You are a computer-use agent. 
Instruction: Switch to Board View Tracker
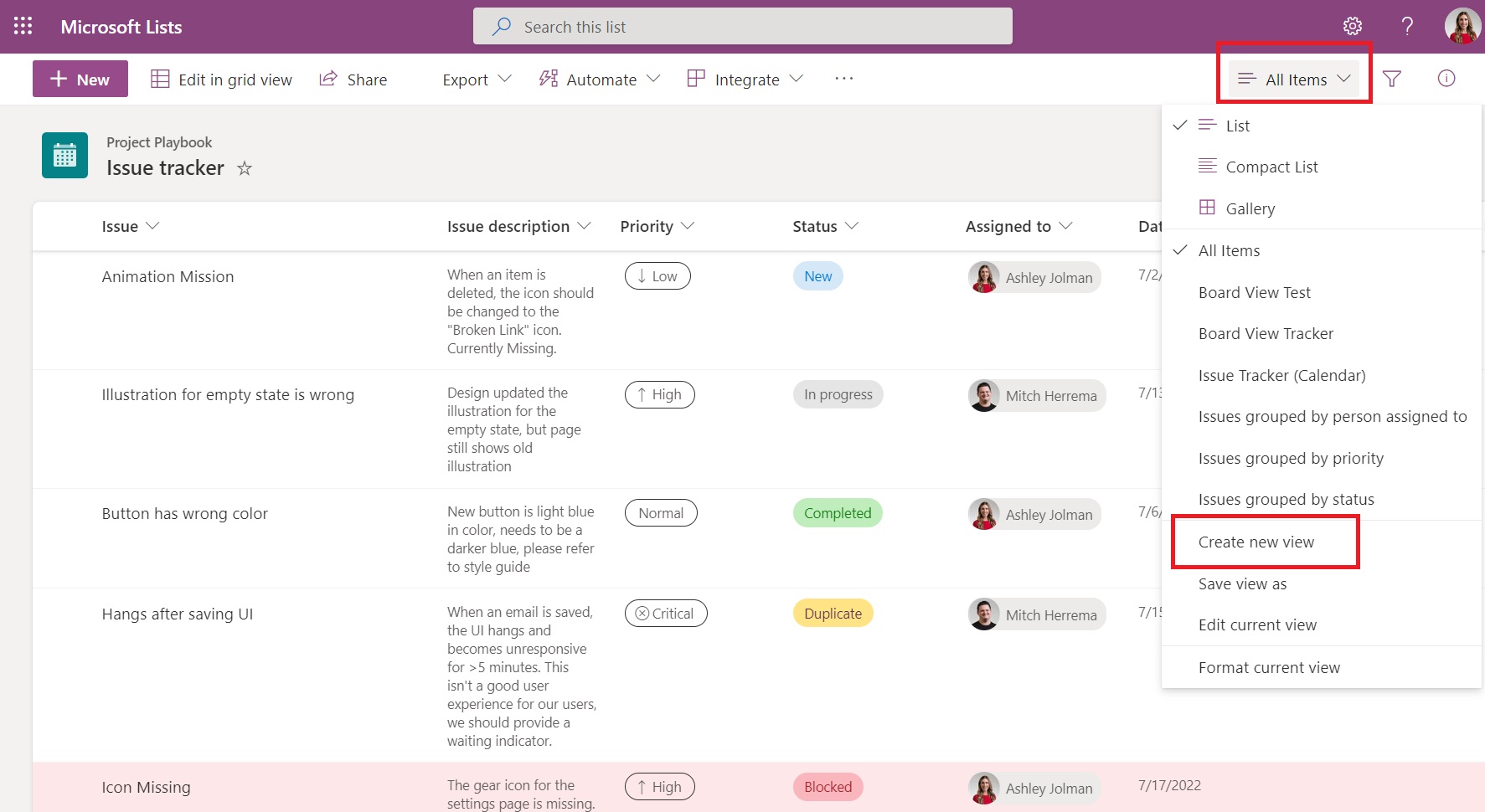(x=1322, y=333)
